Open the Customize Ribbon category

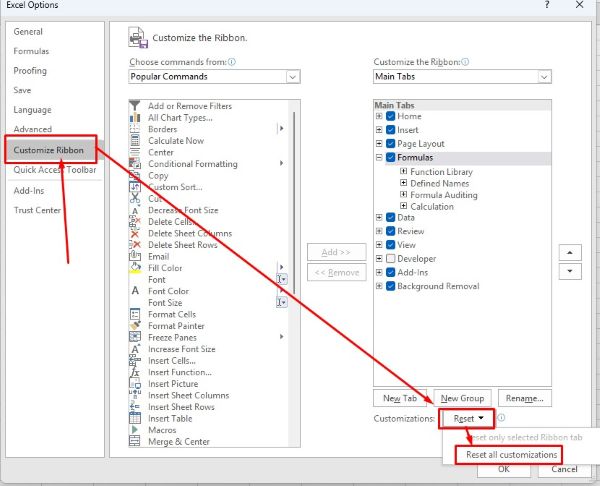click(55, 150)
